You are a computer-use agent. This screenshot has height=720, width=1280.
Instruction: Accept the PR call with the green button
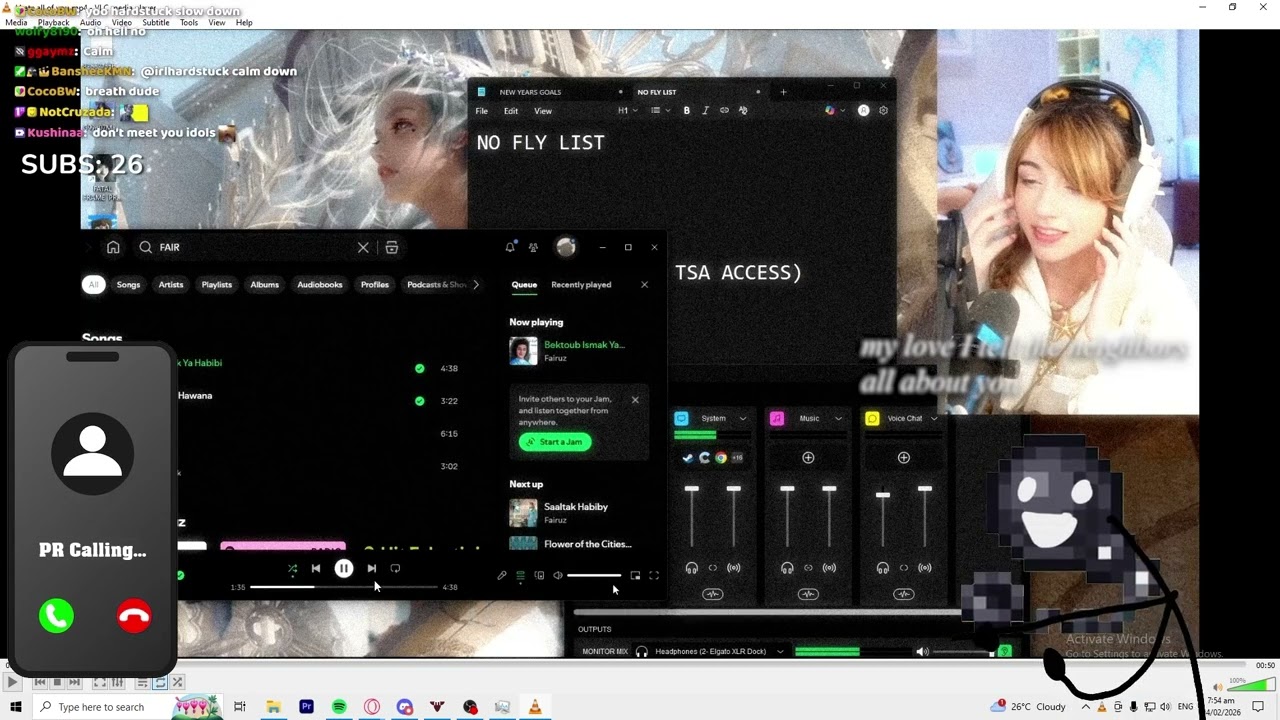(56, 616)
